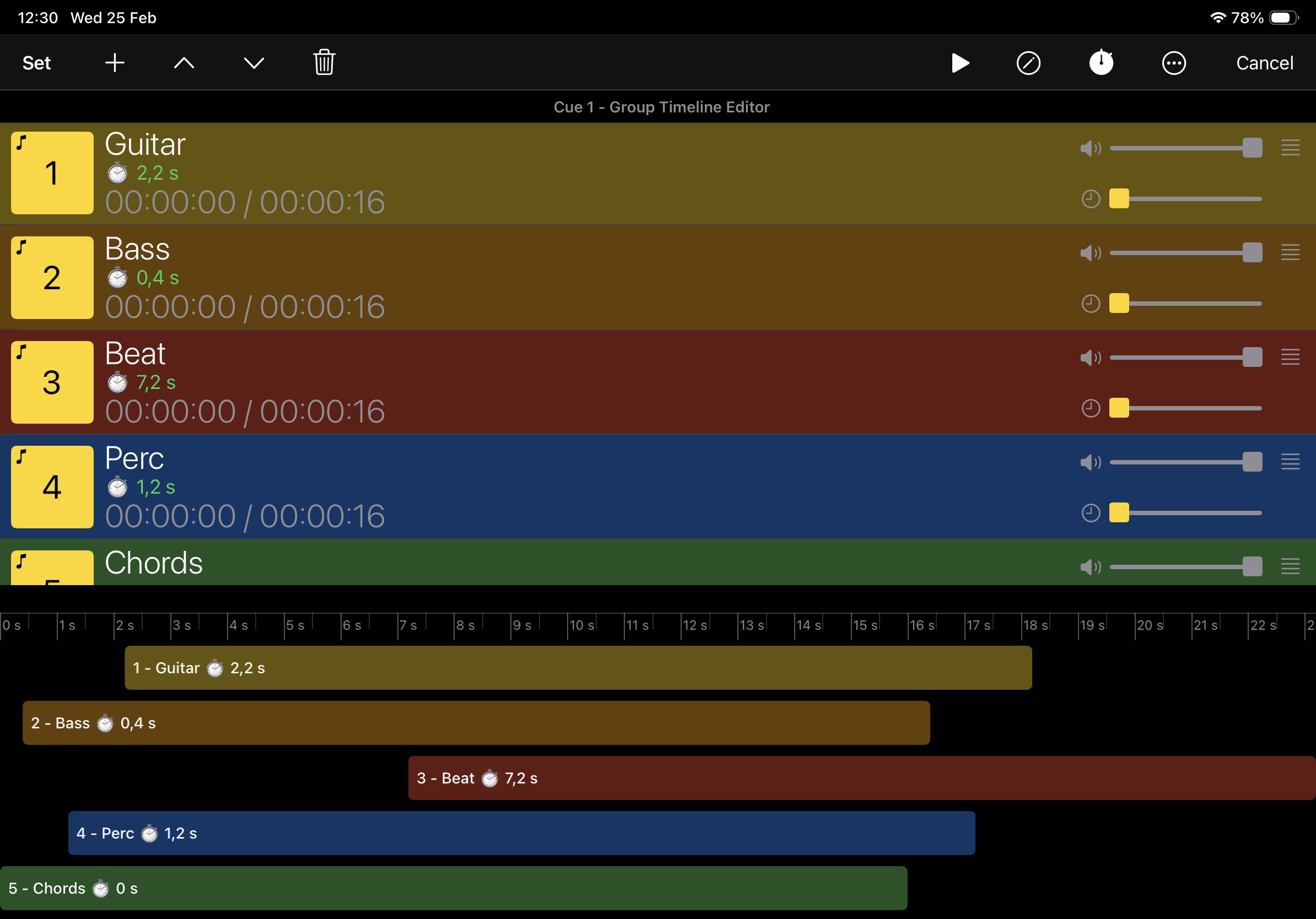Image resolution: width=1316 pixels, height=919 pixels.
Task: Mute the Perc track via speaker icon
Action: (1090, 462)
